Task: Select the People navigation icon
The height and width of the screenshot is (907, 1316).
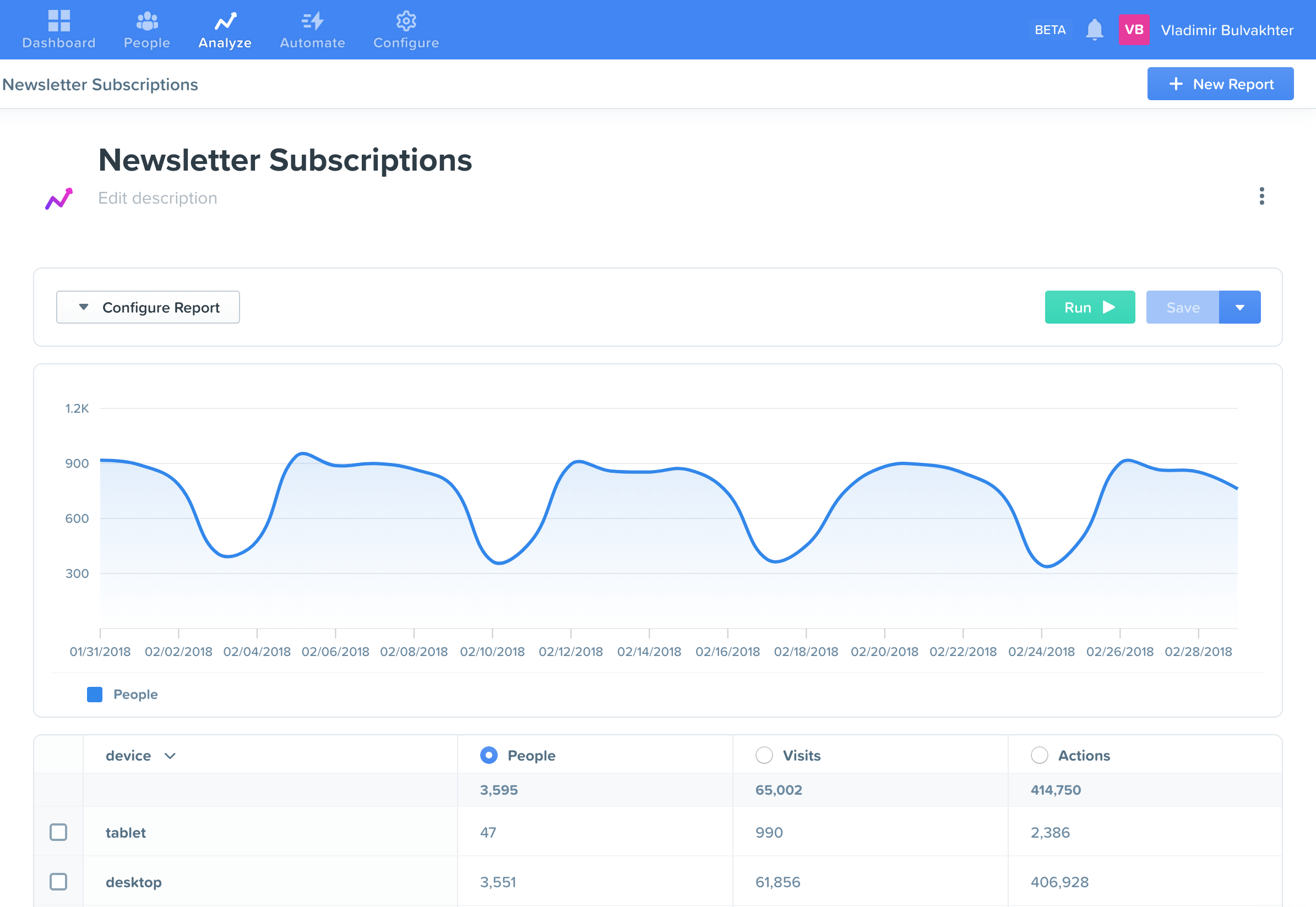Action: coord(146,29)
